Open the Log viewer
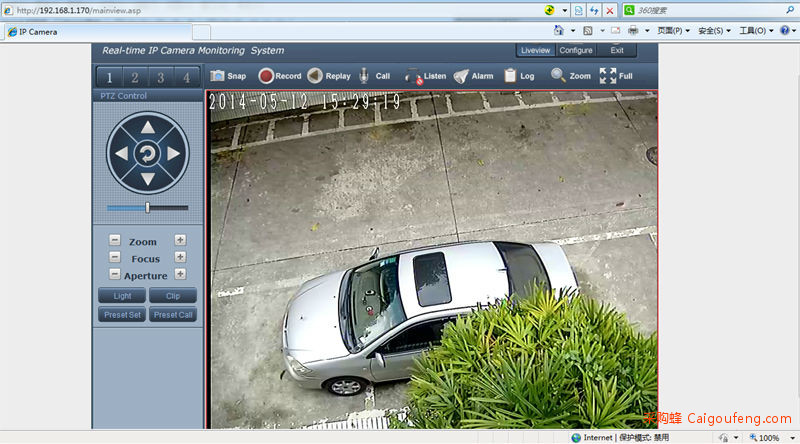Viewport: 800px width, 444px height. click(519, 76)
